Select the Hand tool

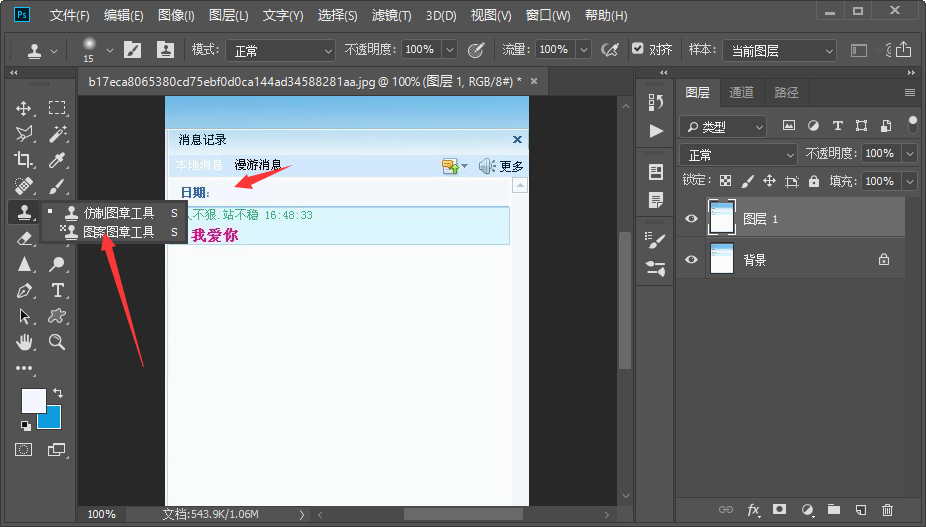click(24, 342)
